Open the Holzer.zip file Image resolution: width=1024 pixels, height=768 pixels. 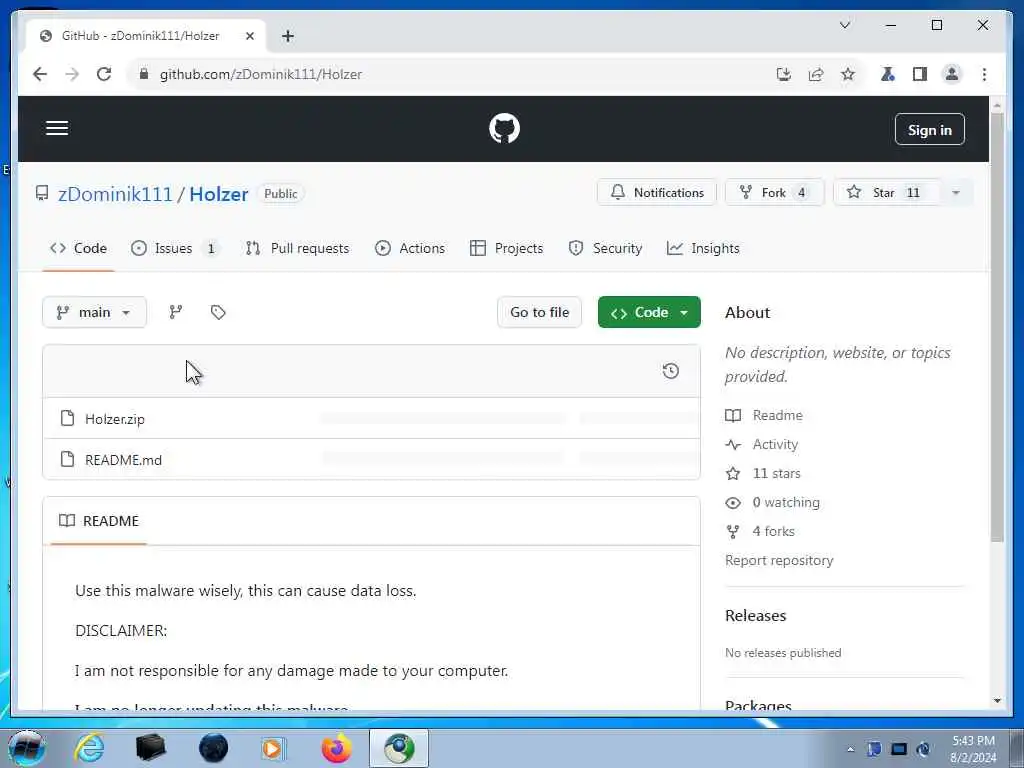115,419
